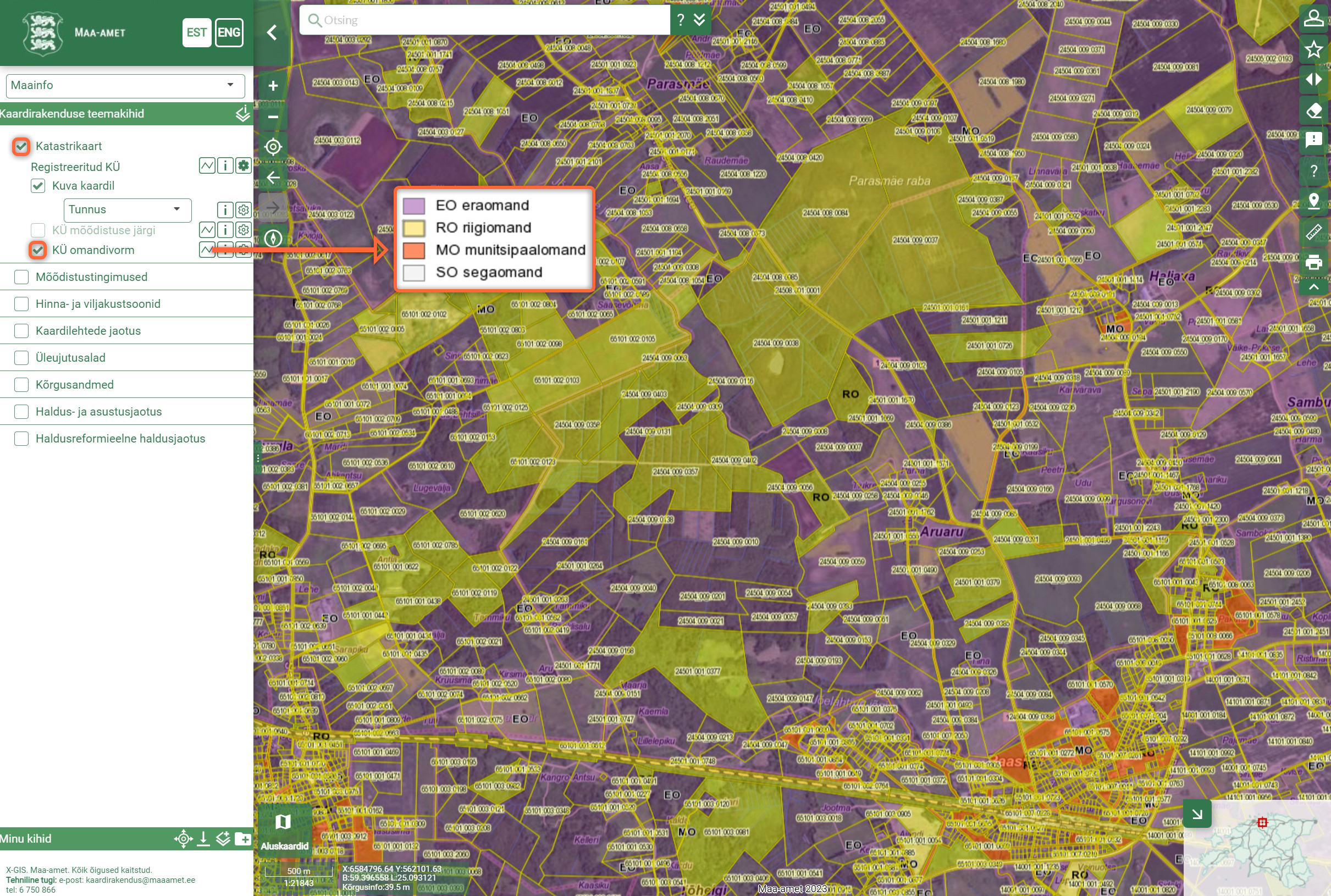This screenshot has width=1331, height=896.
Task: Zoom out with the minus button
Action: (273, 117)
